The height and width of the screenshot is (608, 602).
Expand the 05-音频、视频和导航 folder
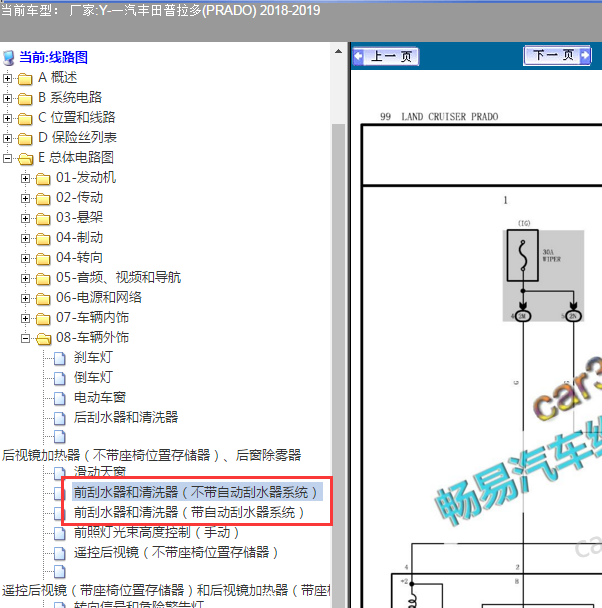[25, 278]
